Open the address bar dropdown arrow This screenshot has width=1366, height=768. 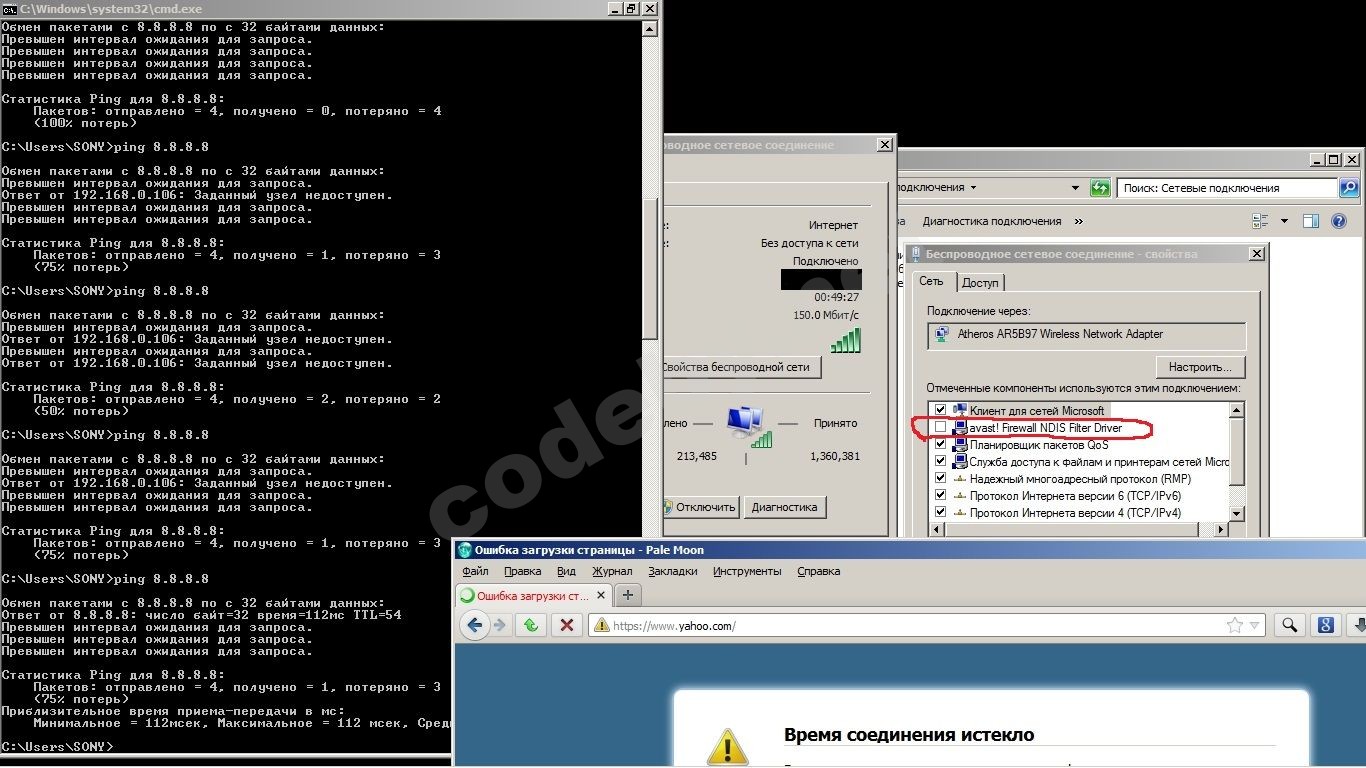pos(1076,188)
